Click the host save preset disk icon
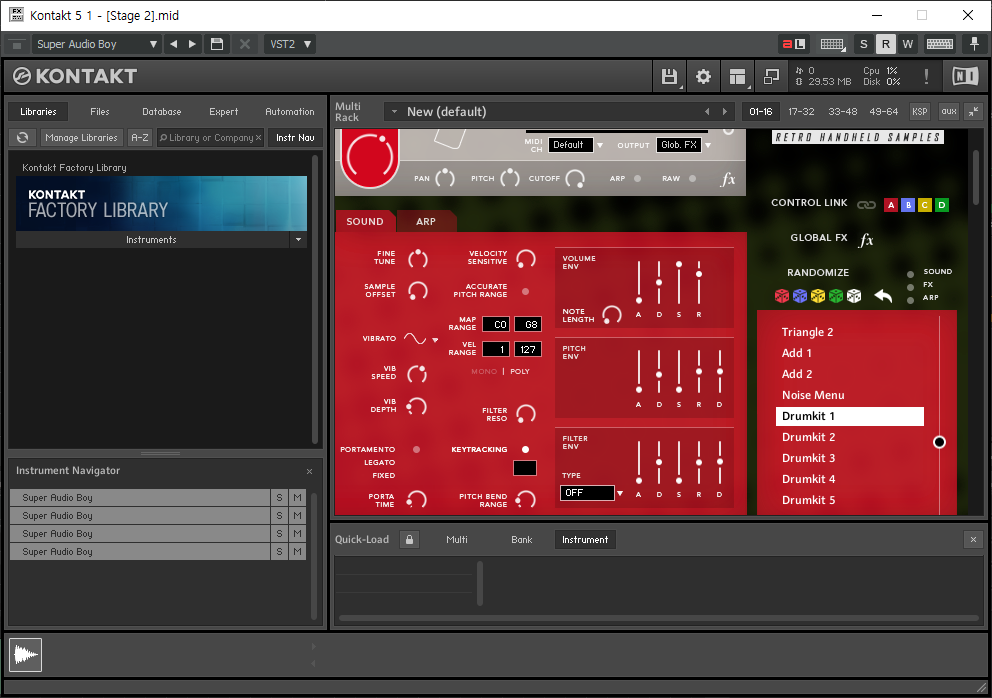Screen dimensions: 992x698 point(217,44)
